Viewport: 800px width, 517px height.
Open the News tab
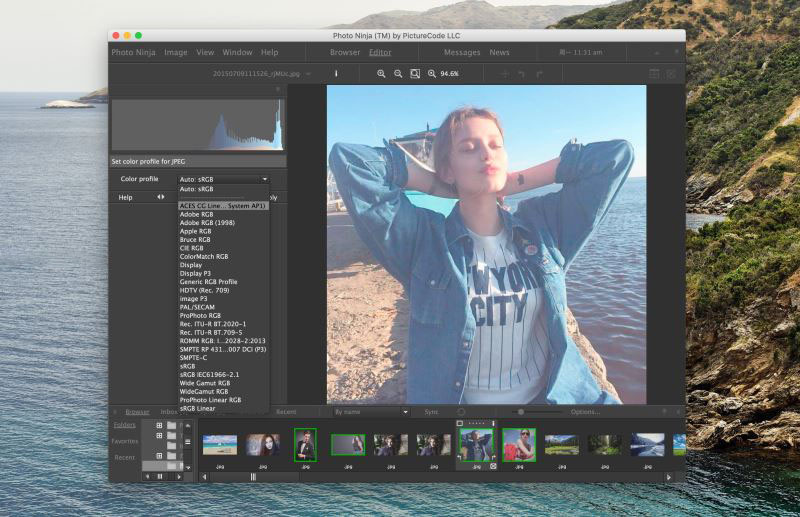click(499, 52)
